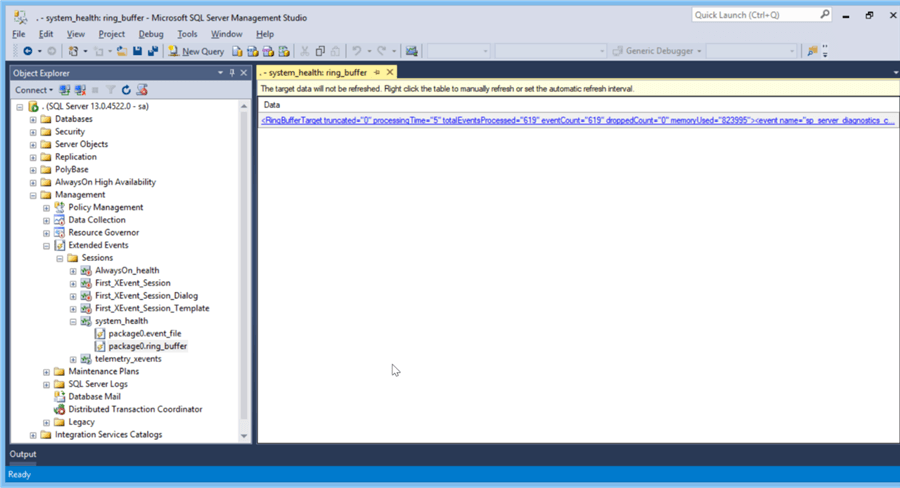Open the File menu
Image resolution: width=900 pixels, height=488 pixels.
click(19, 34)
